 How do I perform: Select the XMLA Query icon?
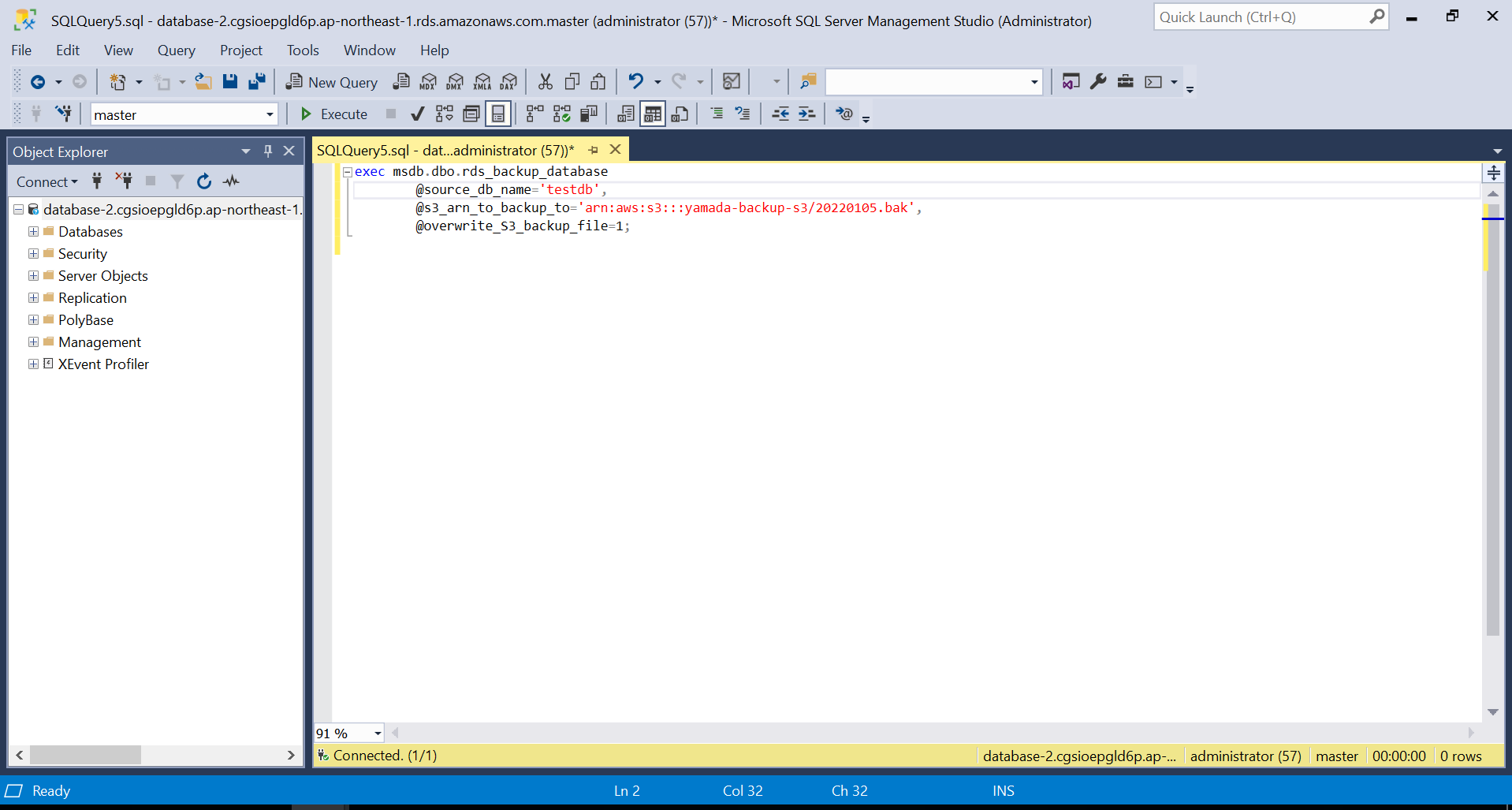482,81
